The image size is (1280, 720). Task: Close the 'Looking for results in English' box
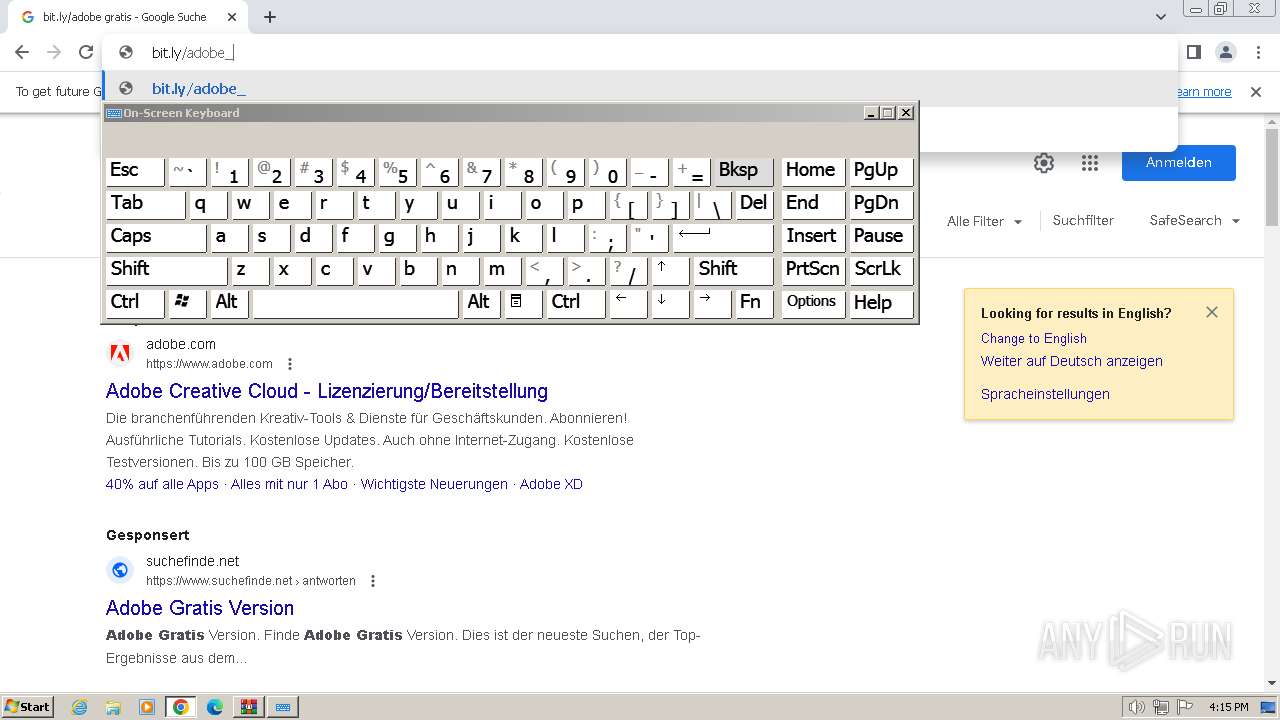point(1212,312)
